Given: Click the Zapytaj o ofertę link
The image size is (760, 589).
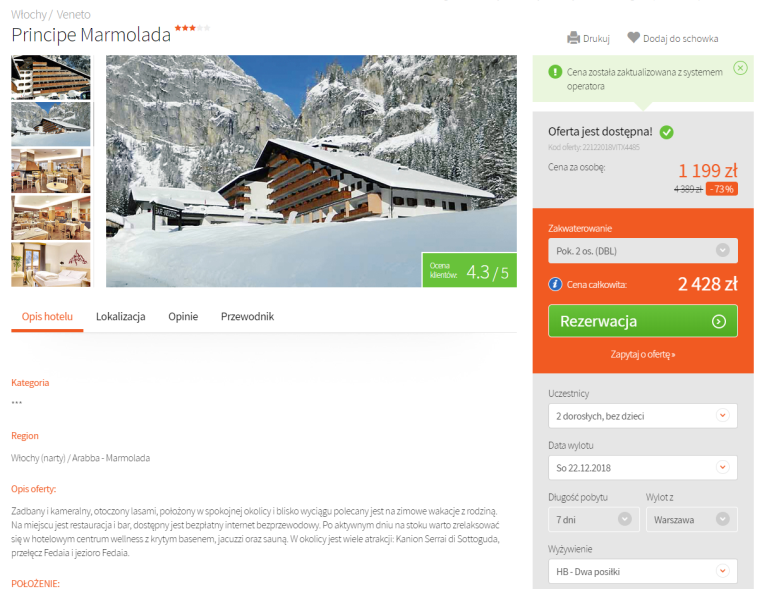Looking at the screenshot, I should (x=643, y=354).
